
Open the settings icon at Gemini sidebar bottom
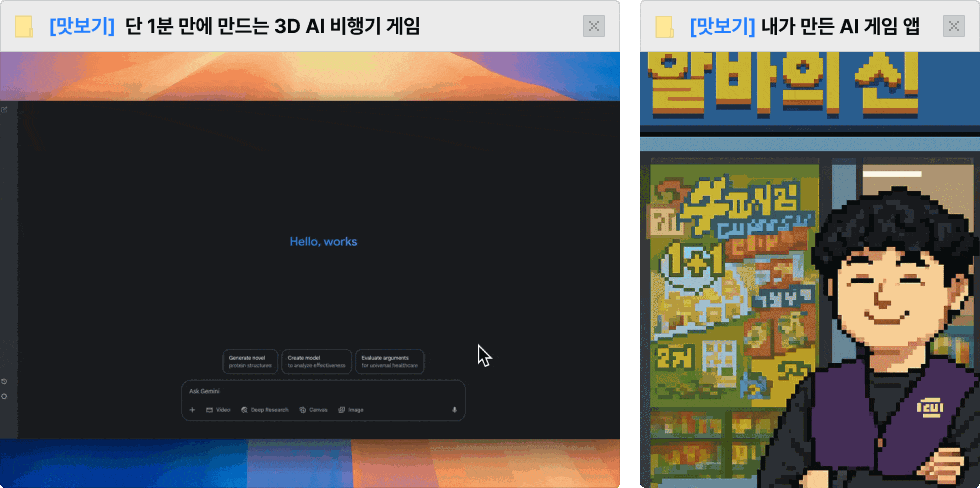pos(4,396)
